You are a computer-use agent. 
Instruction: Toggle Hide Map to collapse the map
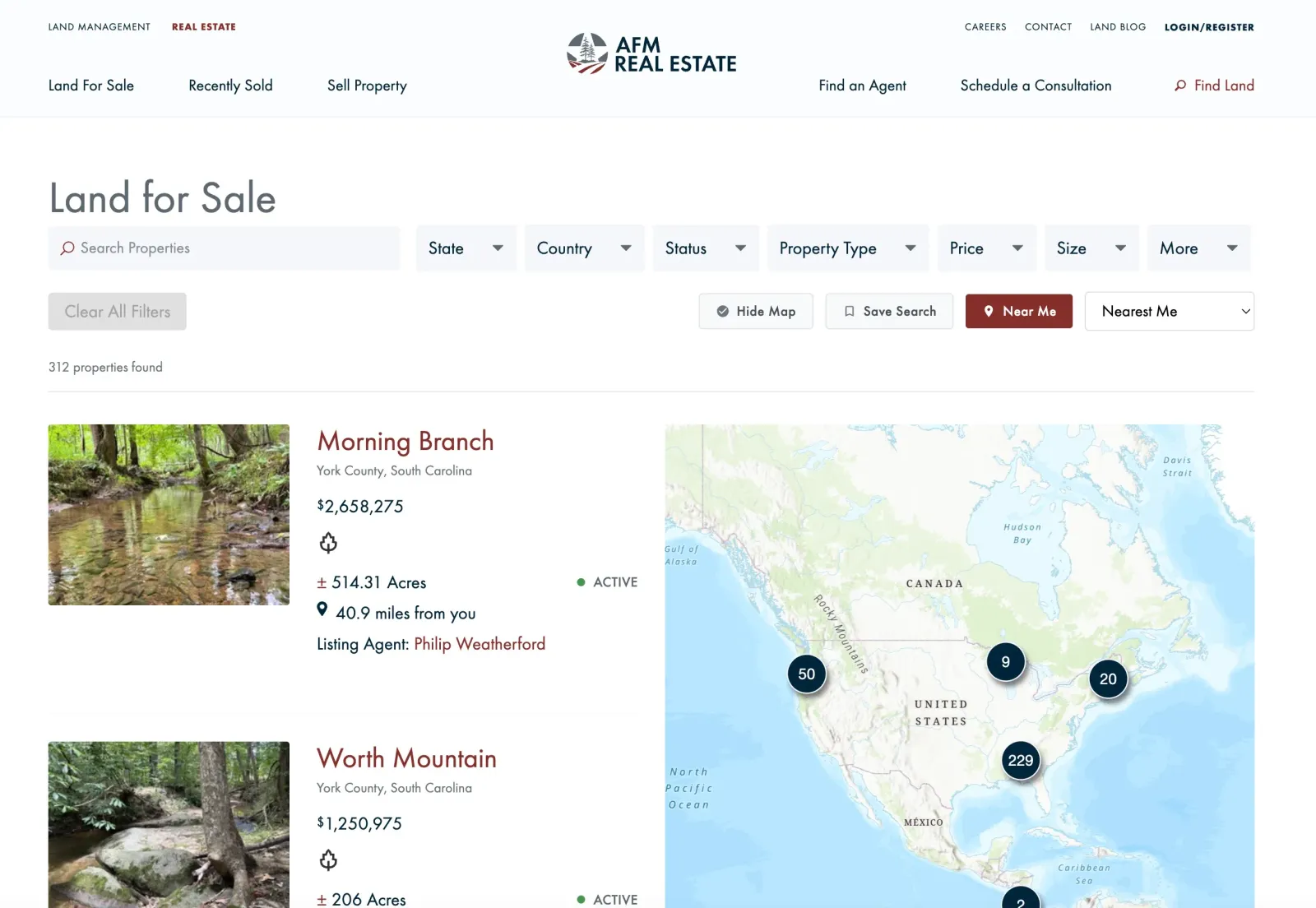[755, 311]
